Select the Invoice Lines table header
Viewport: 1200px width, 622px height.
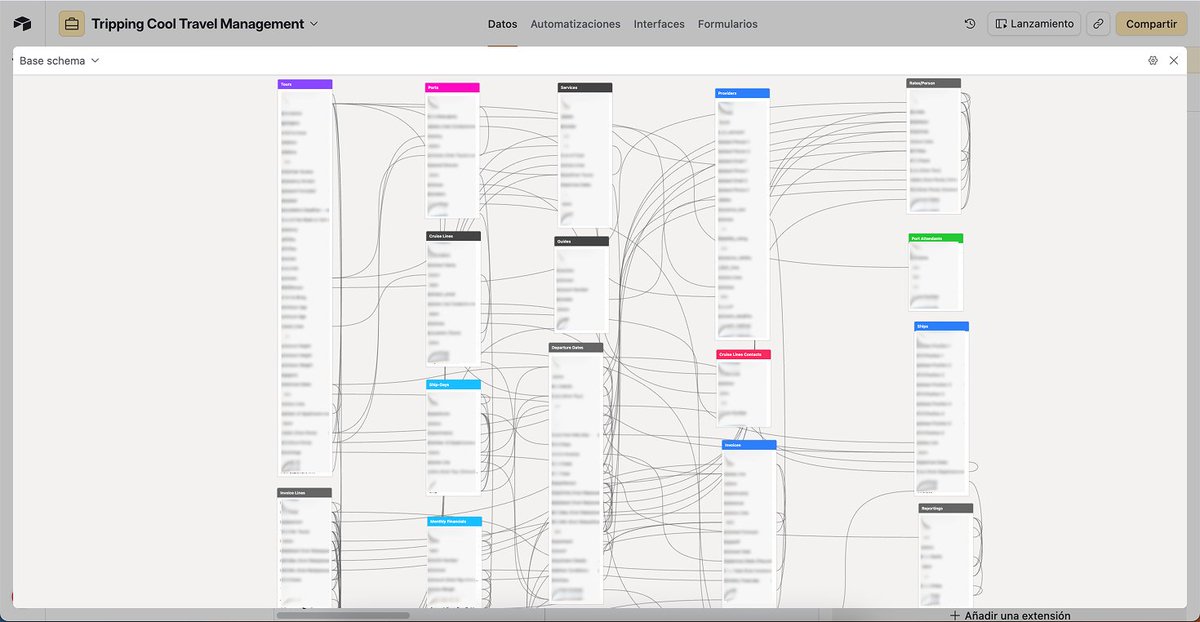[x=304, y=493]
